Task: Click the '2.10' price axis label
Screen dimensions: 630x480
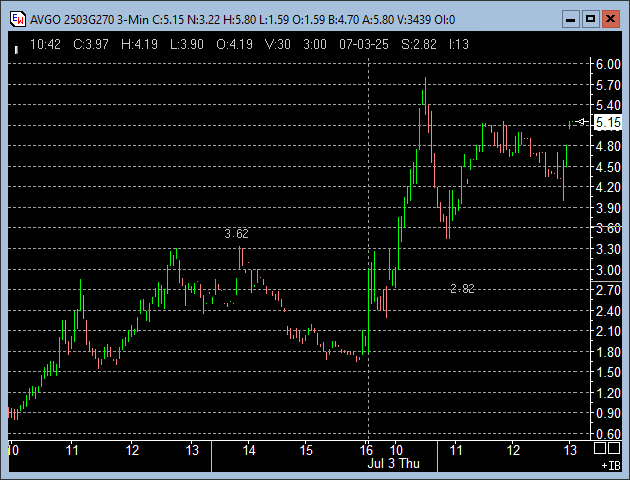Action: 608,332
